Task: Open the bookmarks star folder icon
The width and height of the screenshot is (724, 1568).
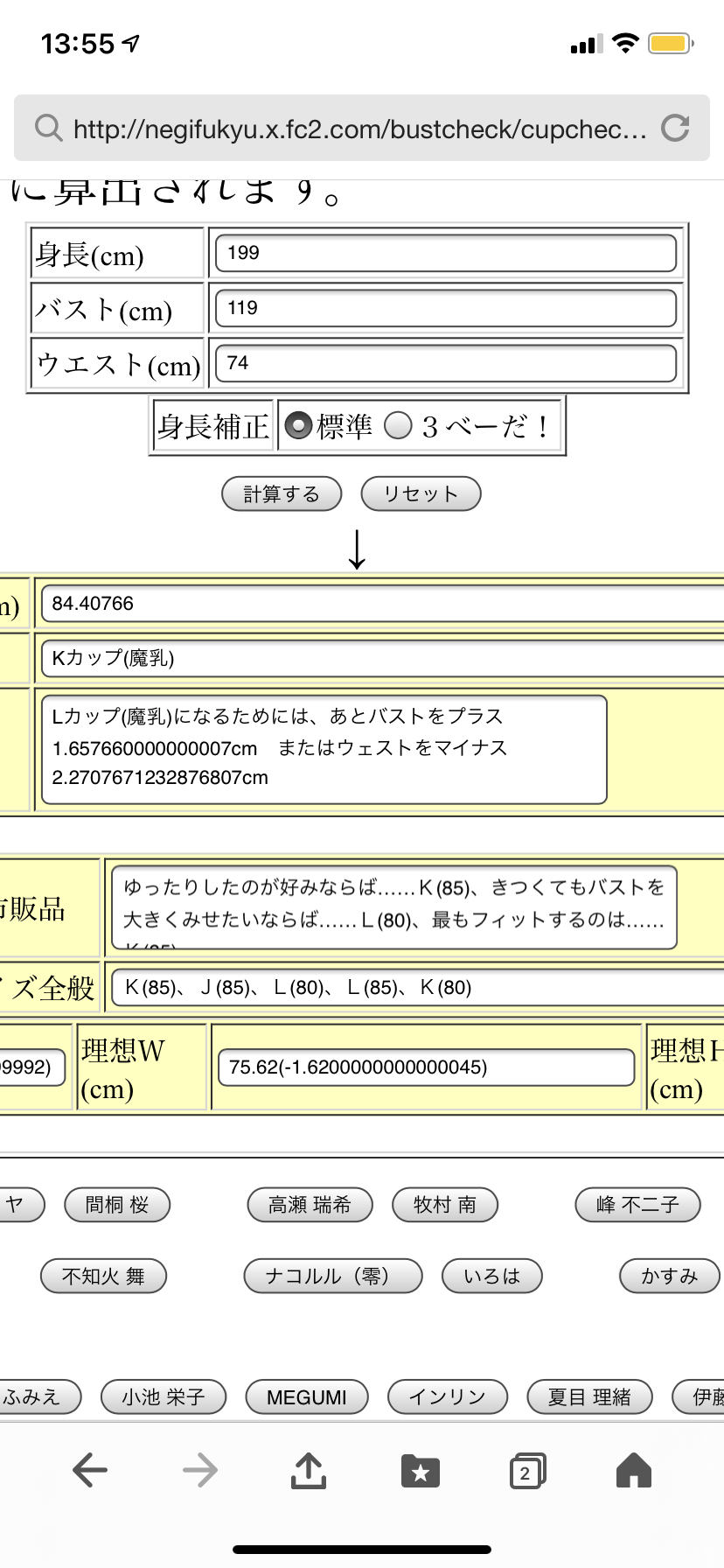Action: [420, 1471]
